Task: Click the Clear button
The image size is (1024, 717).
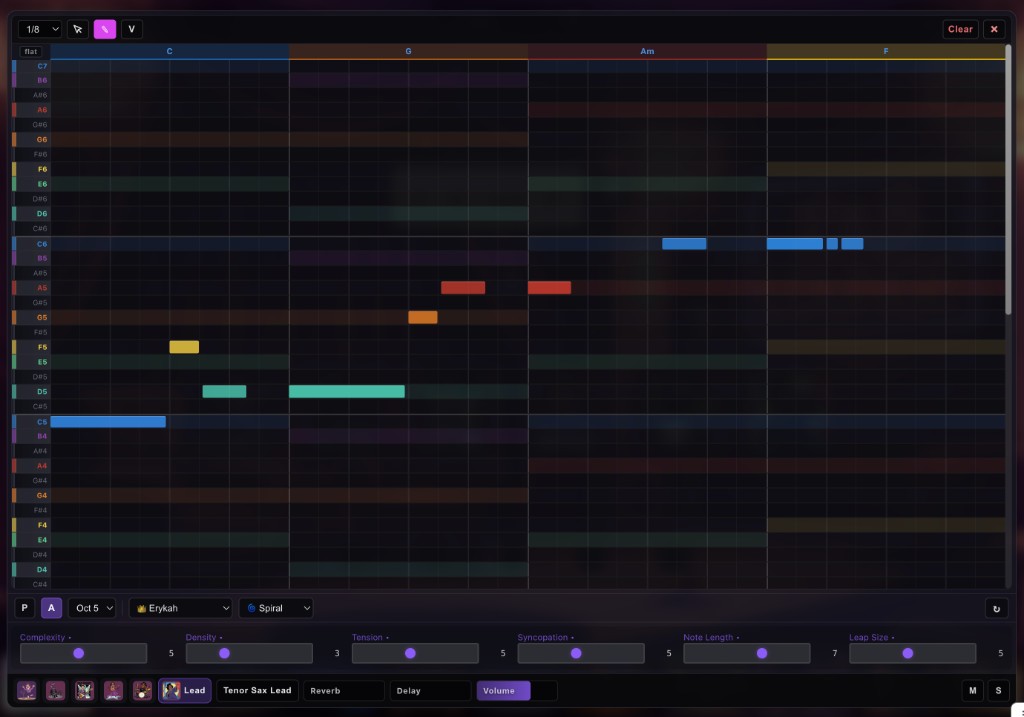Action: click(x=960, y=29)
